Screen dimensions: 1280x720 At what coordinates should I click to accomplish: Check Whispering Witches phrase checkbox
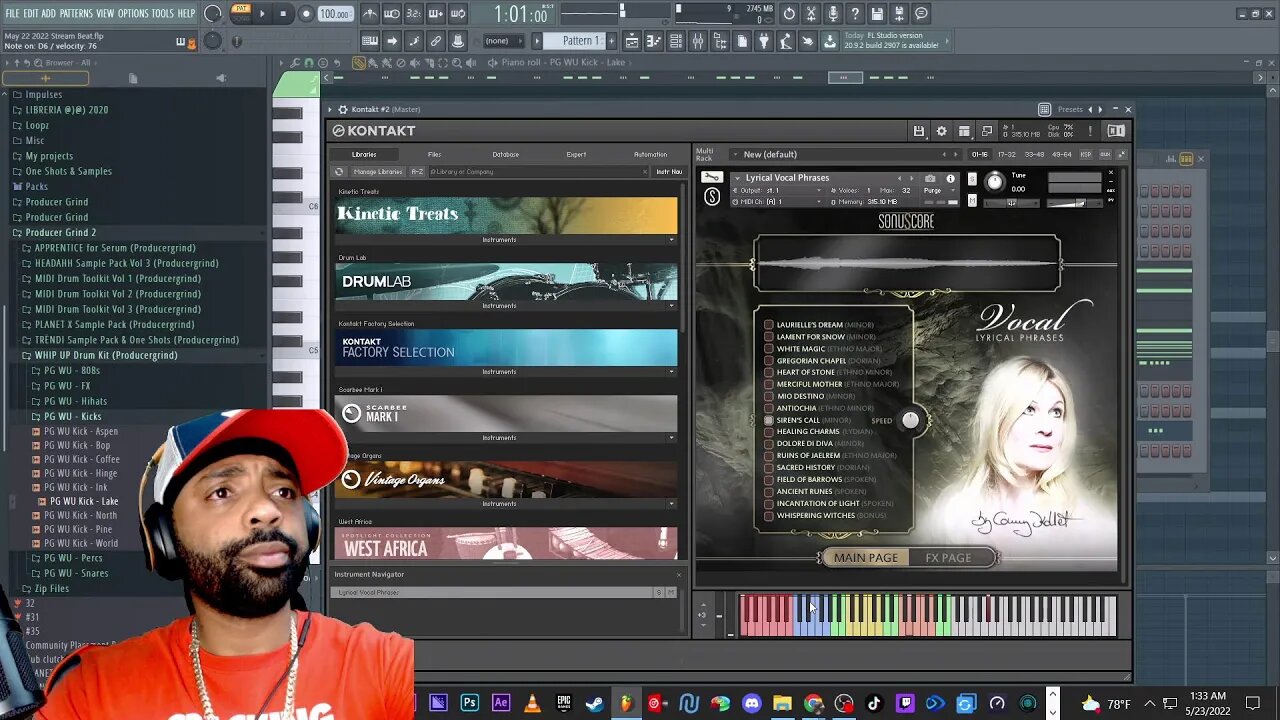coord(768,516)
